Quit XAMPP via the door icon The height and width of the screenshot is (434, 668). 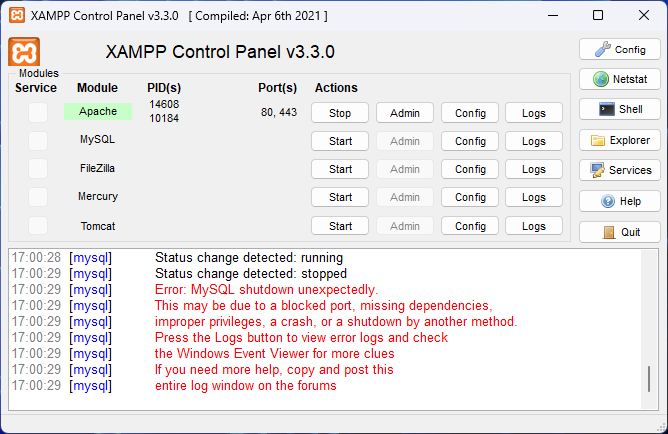(619, 232)
